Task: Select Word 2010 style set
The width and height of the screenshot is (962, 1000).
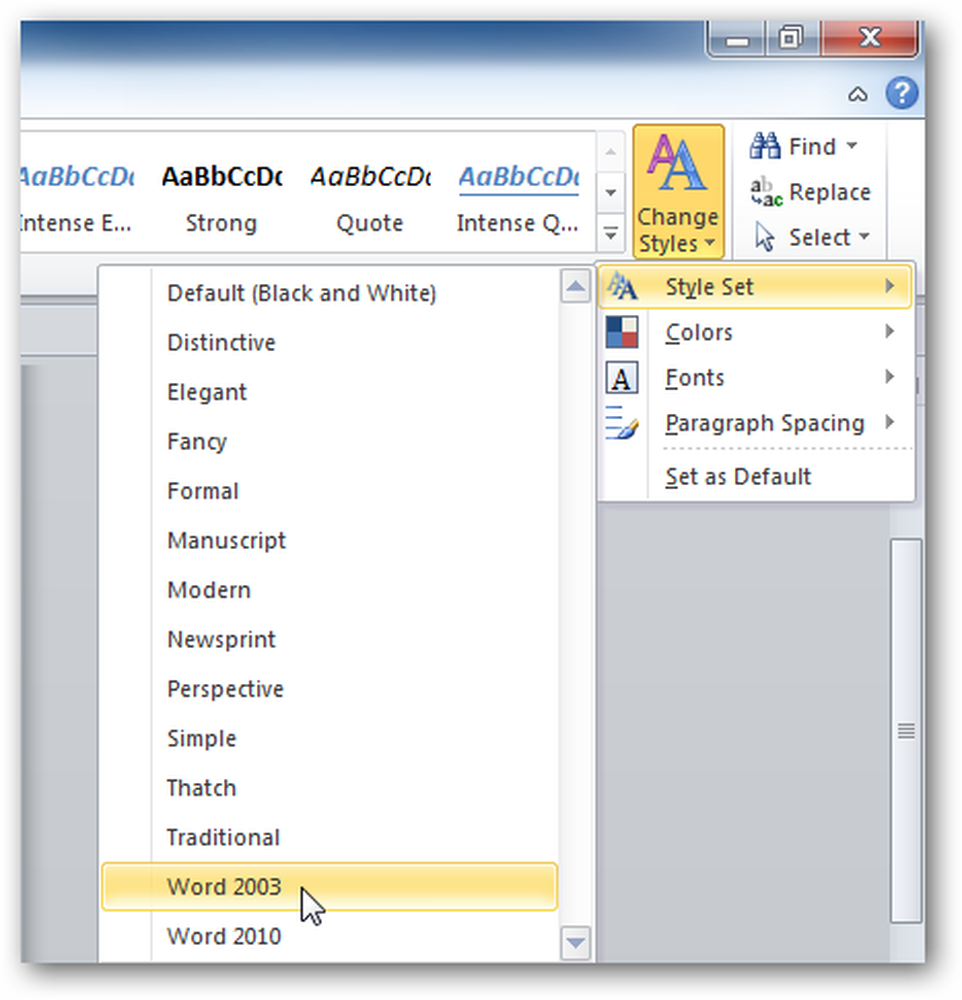Action: 329,936
